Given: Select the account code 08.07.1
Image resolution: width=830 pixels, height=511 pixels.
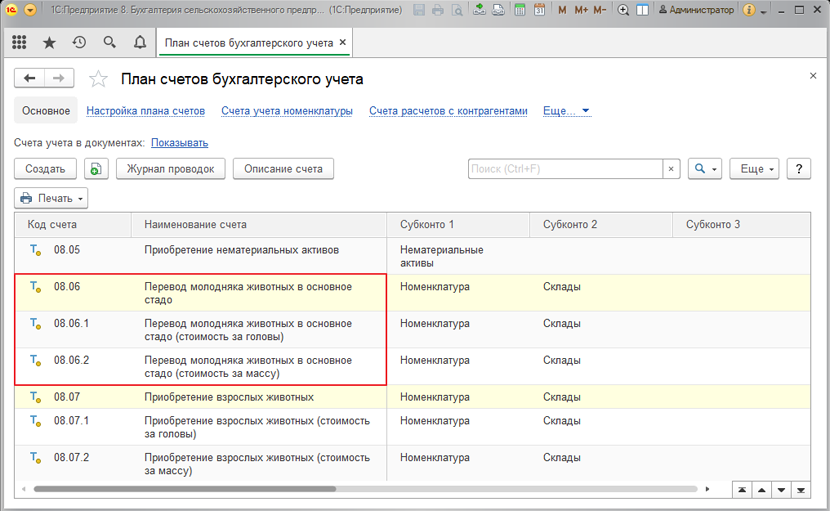Looking at the screenshot, I should [71, 420].
